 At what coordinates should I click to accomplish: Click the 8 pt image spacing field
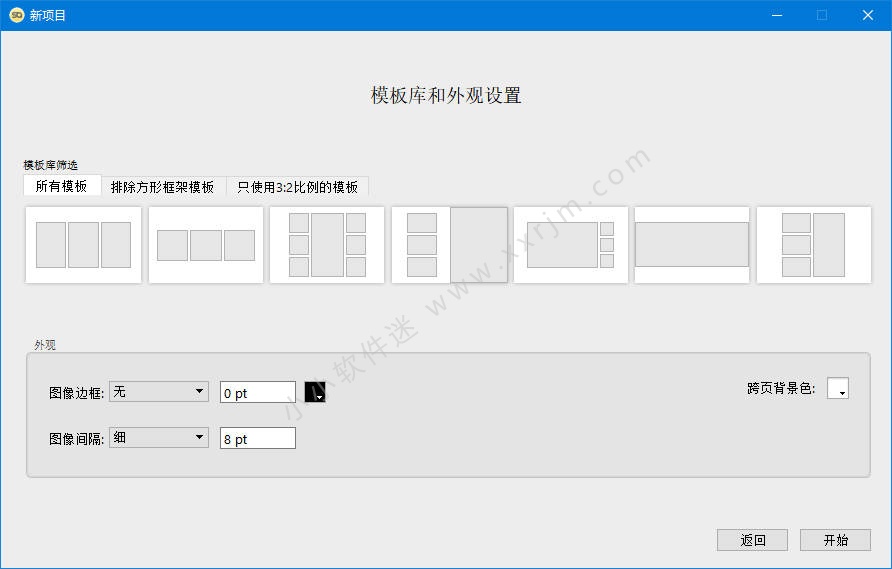tap(257, 438)
